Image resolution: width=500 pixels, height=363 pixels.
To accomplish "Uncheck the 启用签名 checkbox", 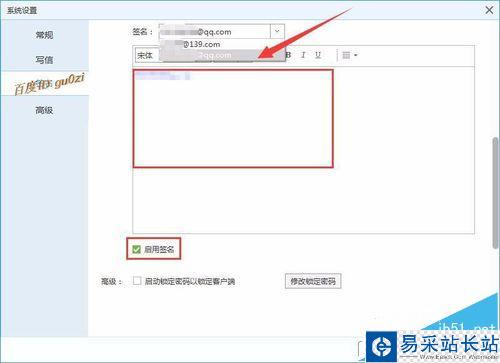I will [136, 249].
